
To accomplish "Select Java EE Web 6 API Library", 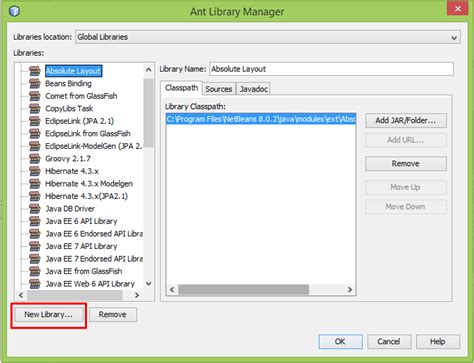I will click(x=90, y=284).
